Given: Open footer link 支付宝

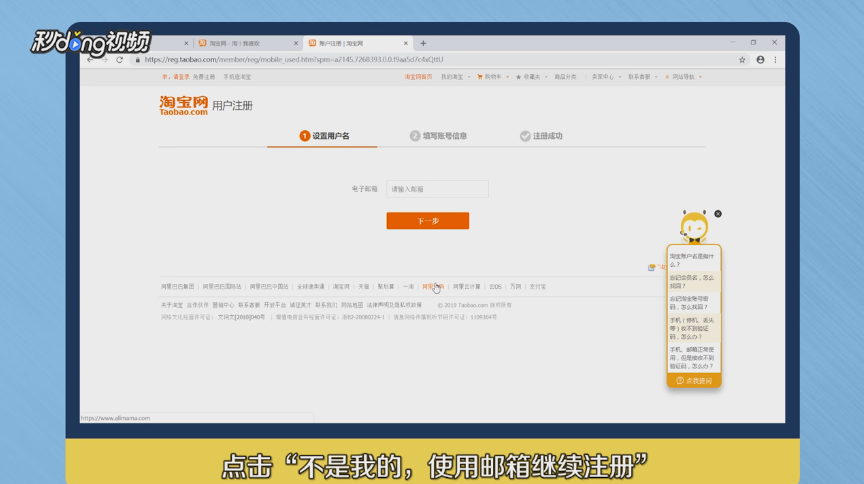Looking at the screenshot, I should (x=538, y=287).
